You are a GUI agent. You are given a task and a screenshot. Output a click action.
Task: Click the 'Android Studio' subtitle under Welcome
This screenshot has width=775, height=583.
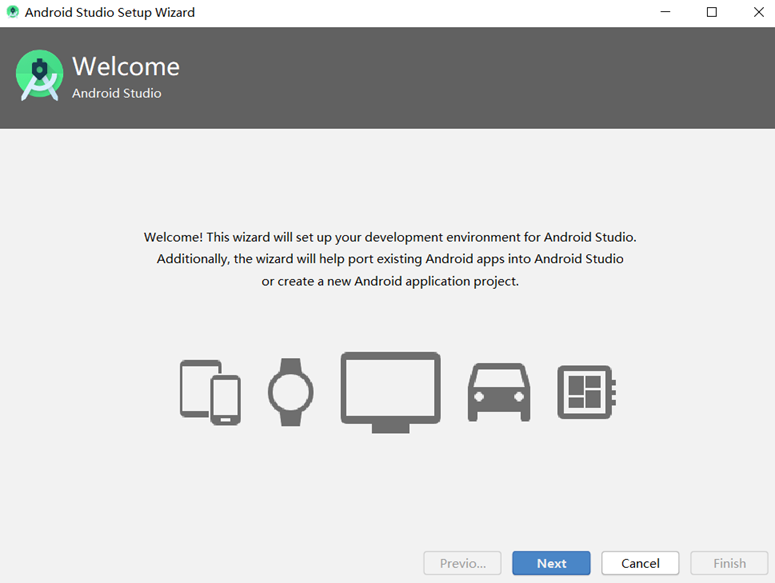(117, 93)
